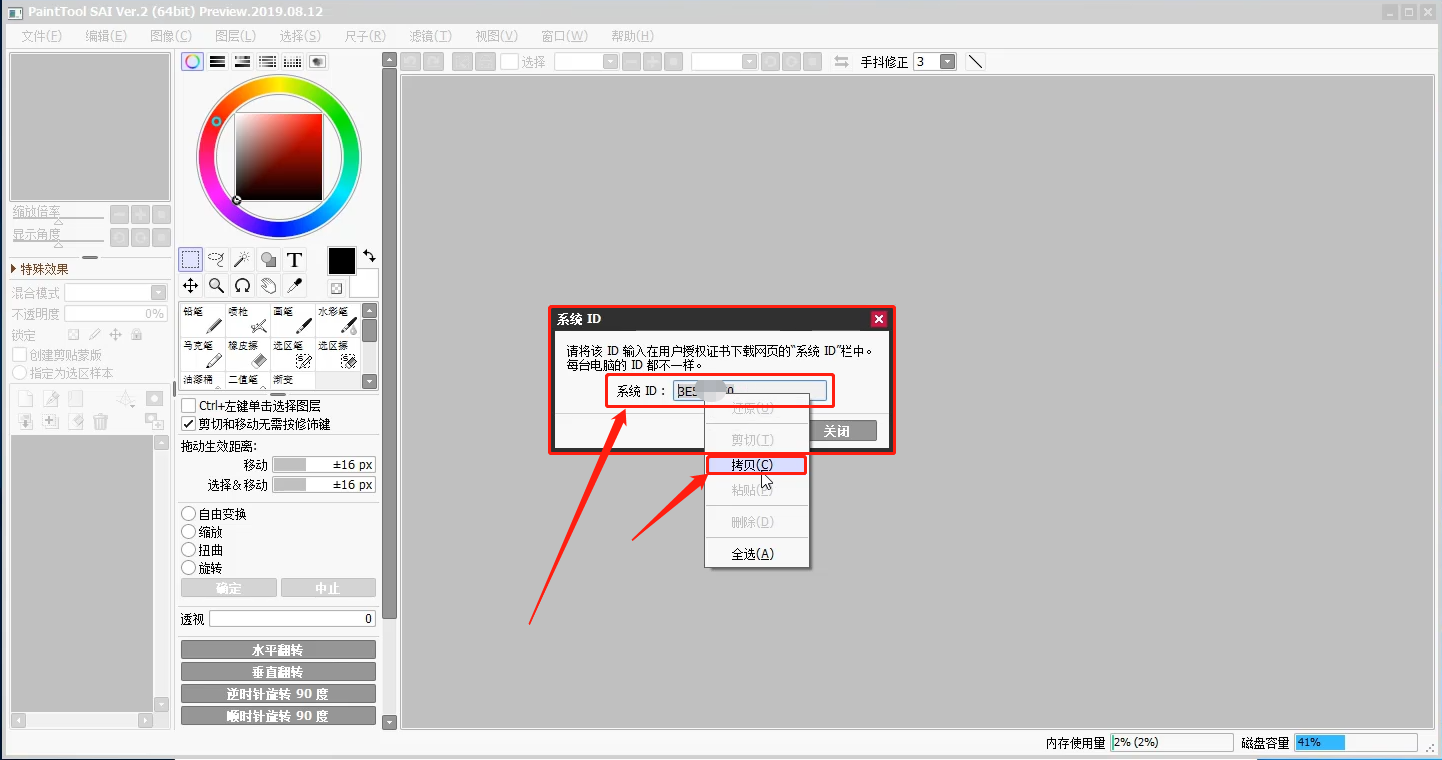
Task: Toggle the transparent color icon
Action: coord(336,288)
